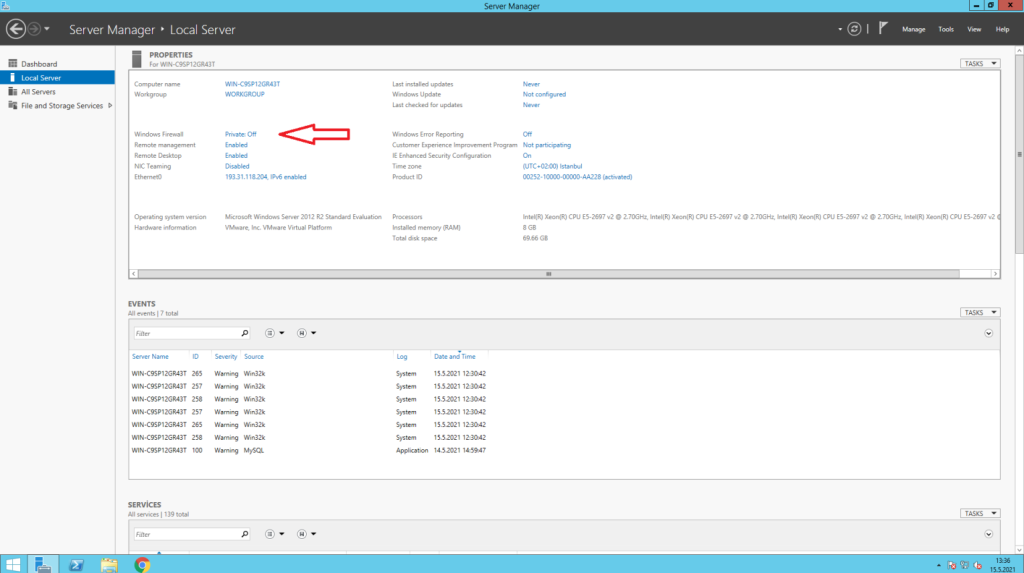Open the Windows Start button
This screenshot has height=573, width=1024.
click(x=13, y=565)
